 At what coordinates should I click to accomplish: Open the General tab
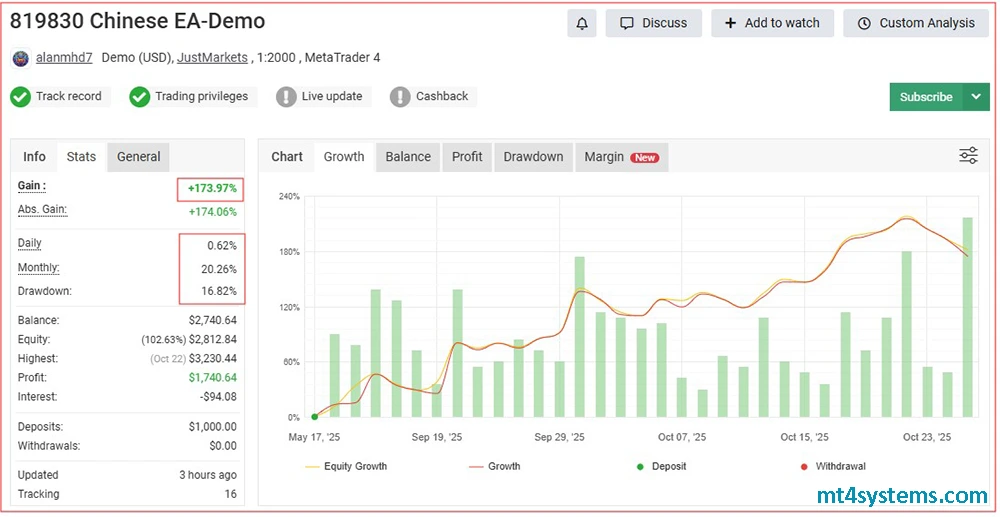138,157
